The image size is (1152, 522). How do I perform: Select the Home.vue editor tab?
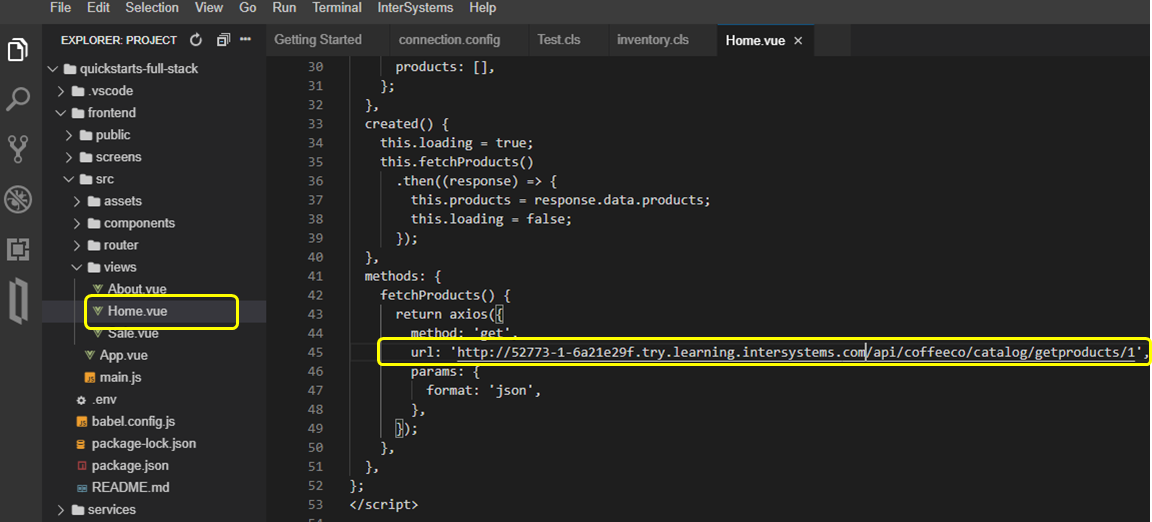point(755,40)
